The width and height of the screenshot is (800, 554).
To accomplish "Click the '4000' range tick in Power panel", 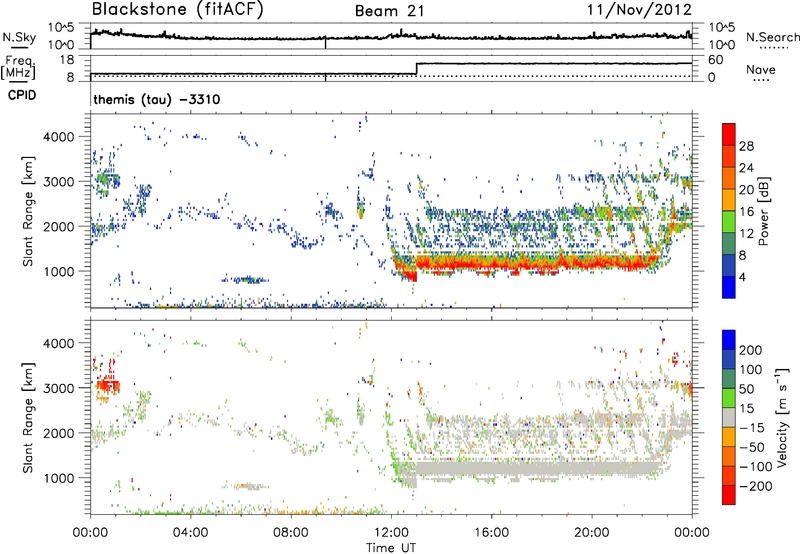I will (58, 137).
